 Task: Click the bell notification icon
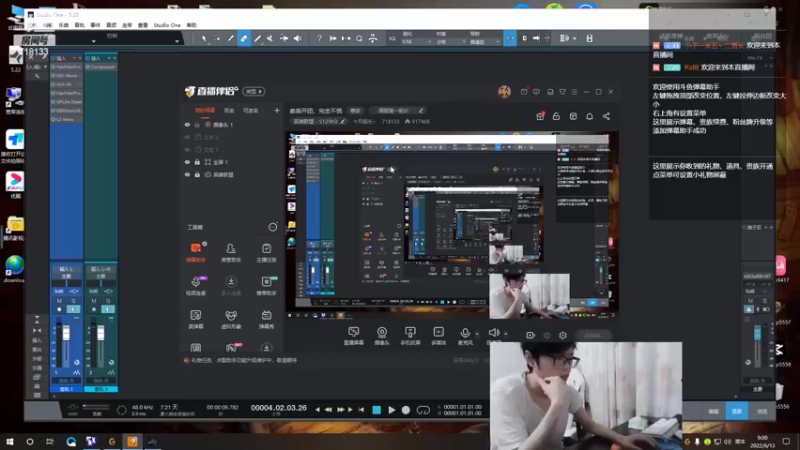click(589, 116)
